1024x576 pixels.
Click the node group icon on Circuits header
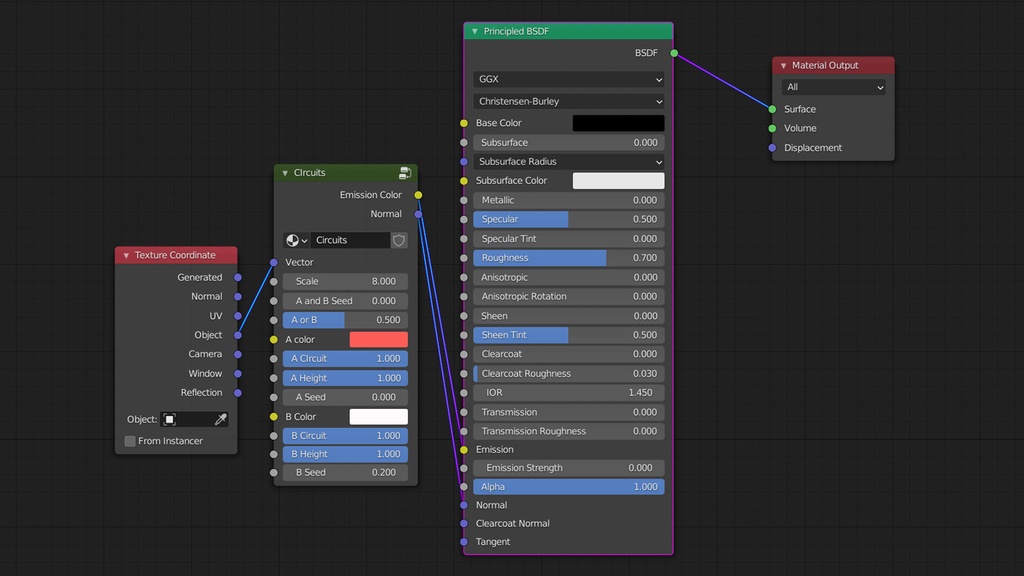tap(405, 172)
